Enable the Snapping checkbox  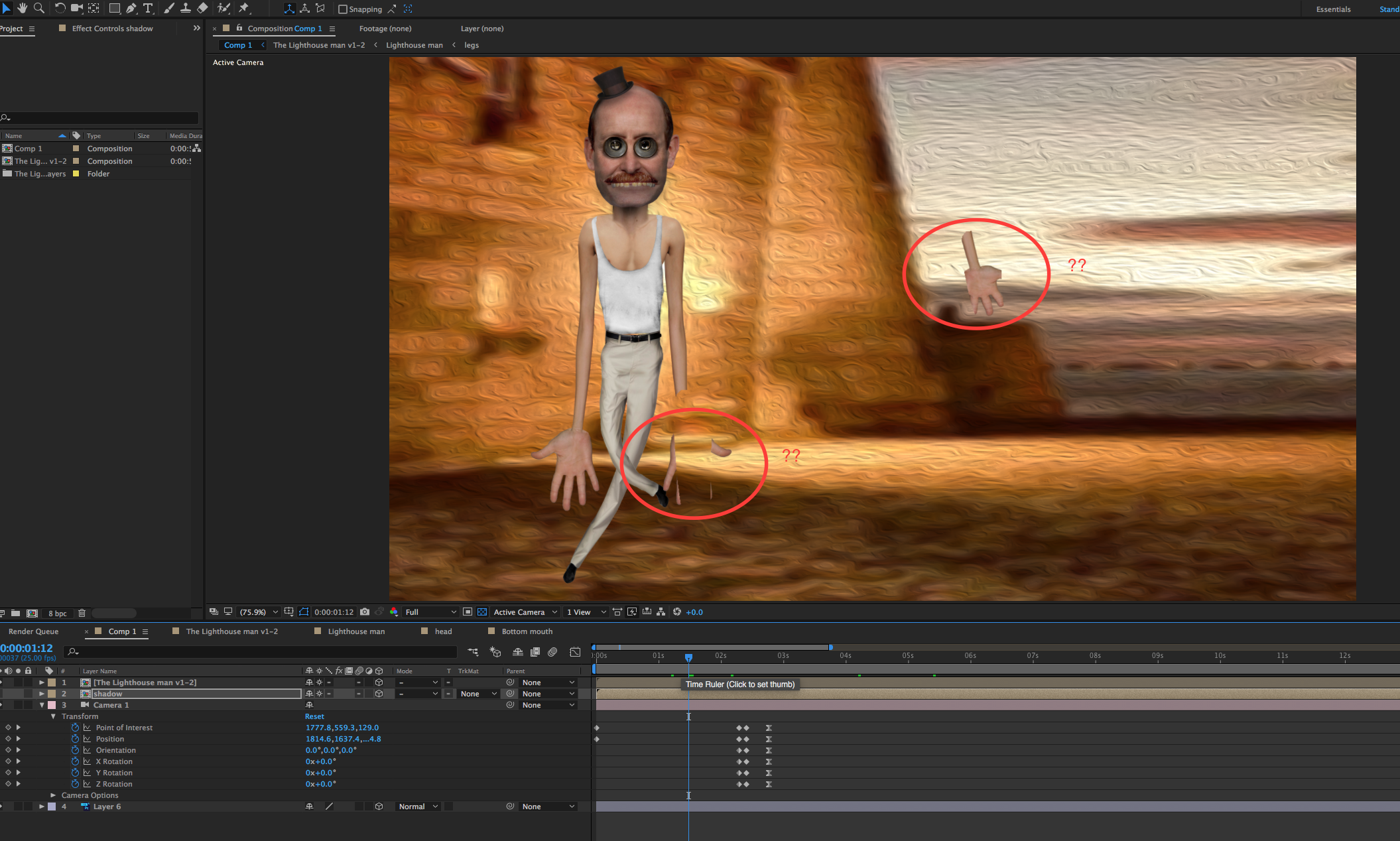(x=343, y=9)
